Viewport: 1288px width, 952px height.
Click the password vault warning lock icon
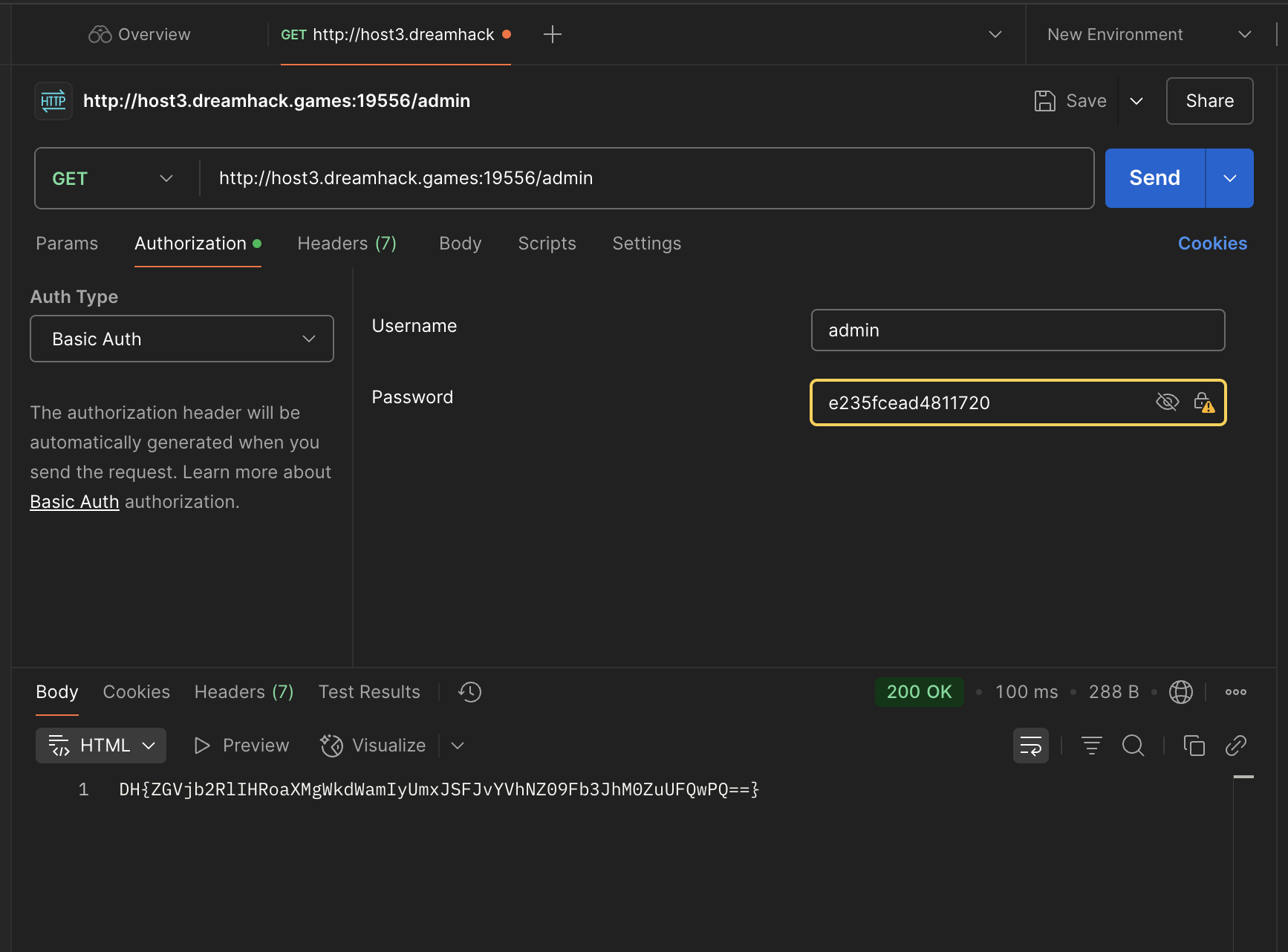(x=1204, y=402)
